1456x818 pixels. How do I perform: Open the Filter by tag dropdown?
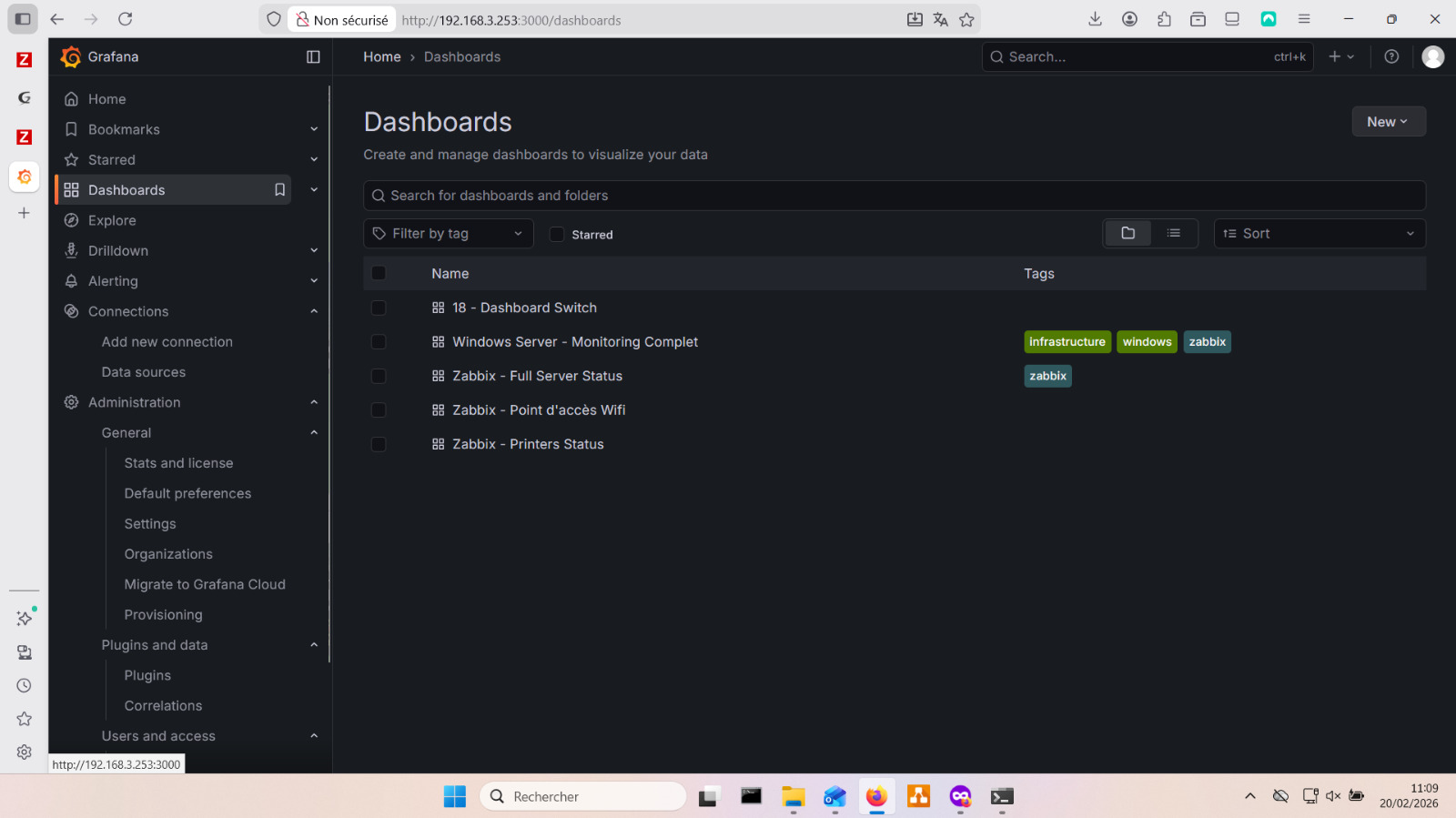(x=449, y=234)
